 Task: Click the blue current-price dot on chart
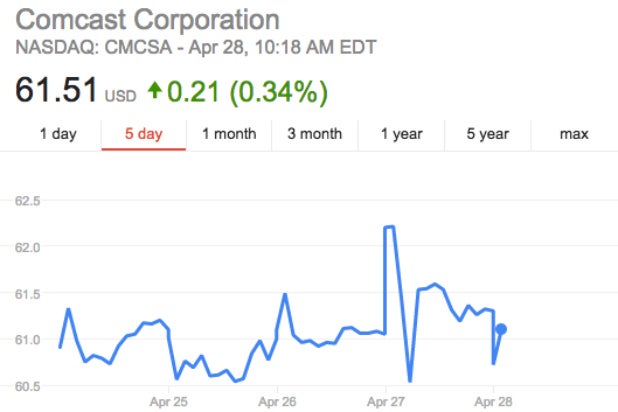[501, 329]
